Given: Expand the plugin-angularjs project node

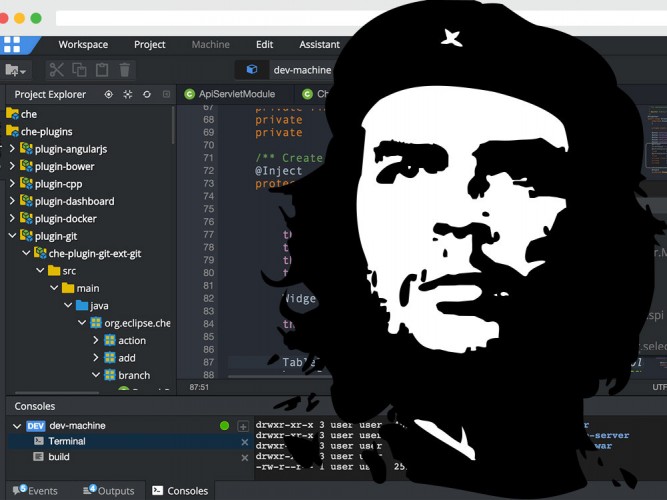Looking at the screenshot, I should click(x=12, y=149).
